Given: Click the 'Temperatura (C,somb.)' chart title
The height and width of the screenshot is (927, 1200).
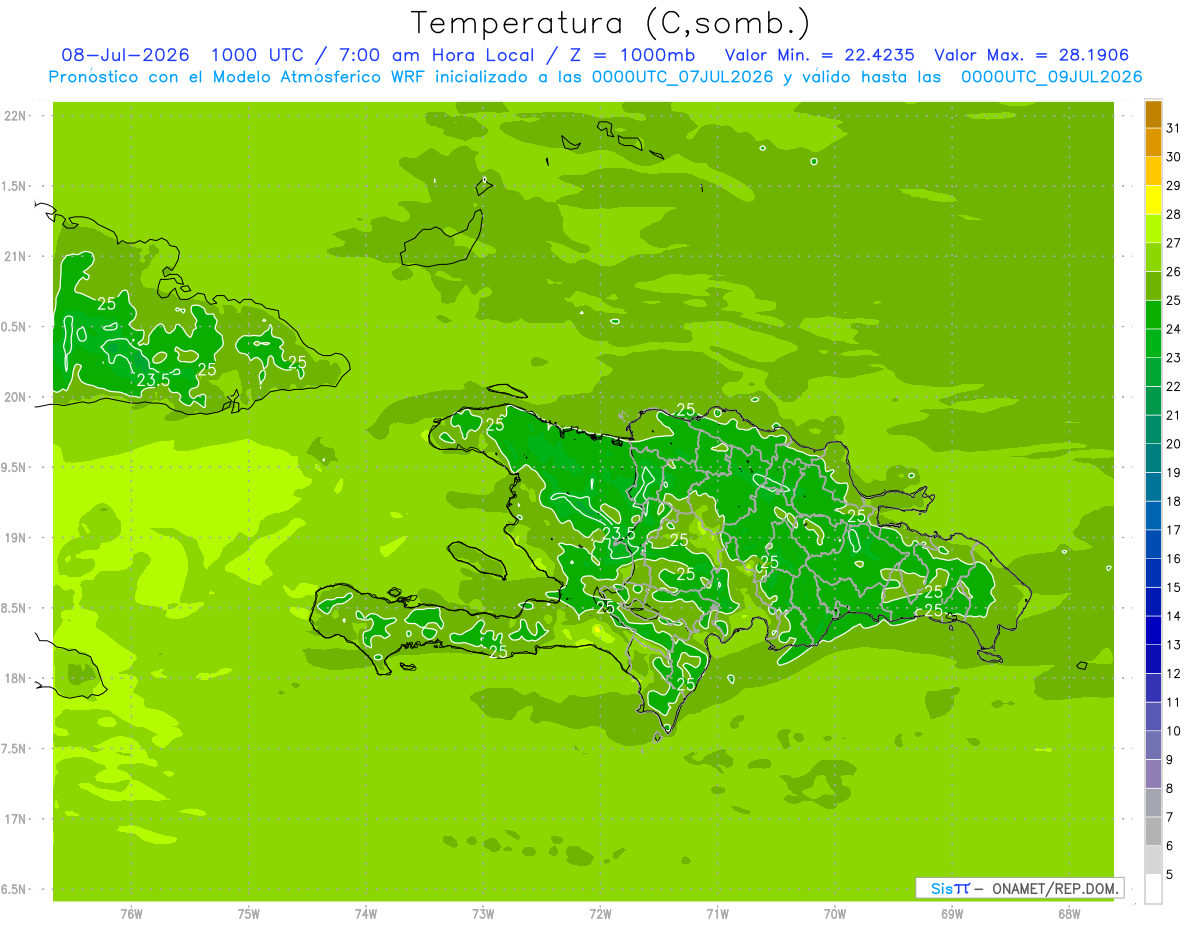Looking at the screenshot, I should coord(610,22).
